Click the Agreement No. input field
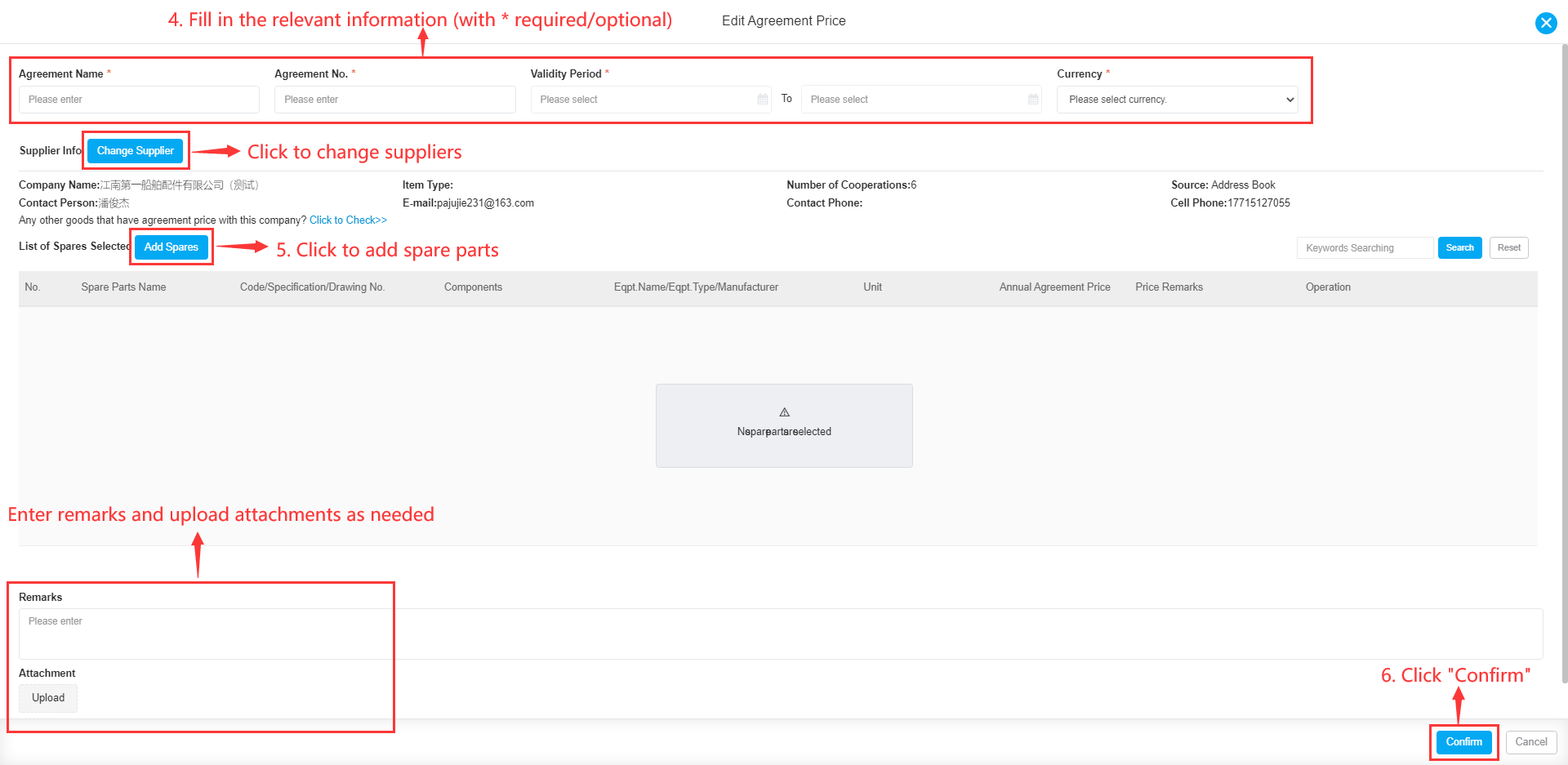The width and height of the screenshot is (1568, 765). (395, 100)
